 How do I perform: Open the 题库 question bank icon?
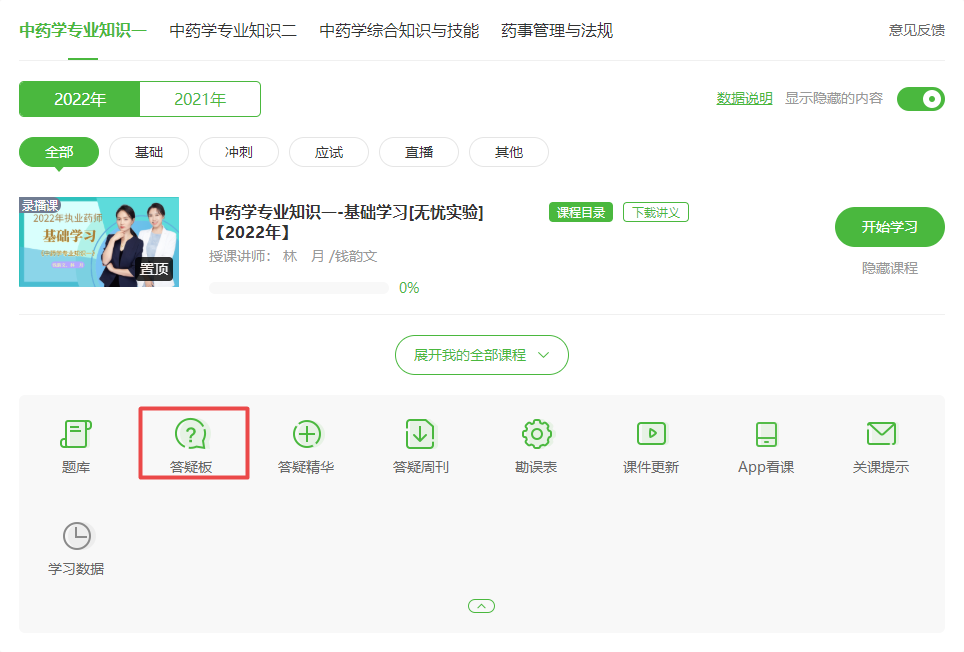(76, 435)
